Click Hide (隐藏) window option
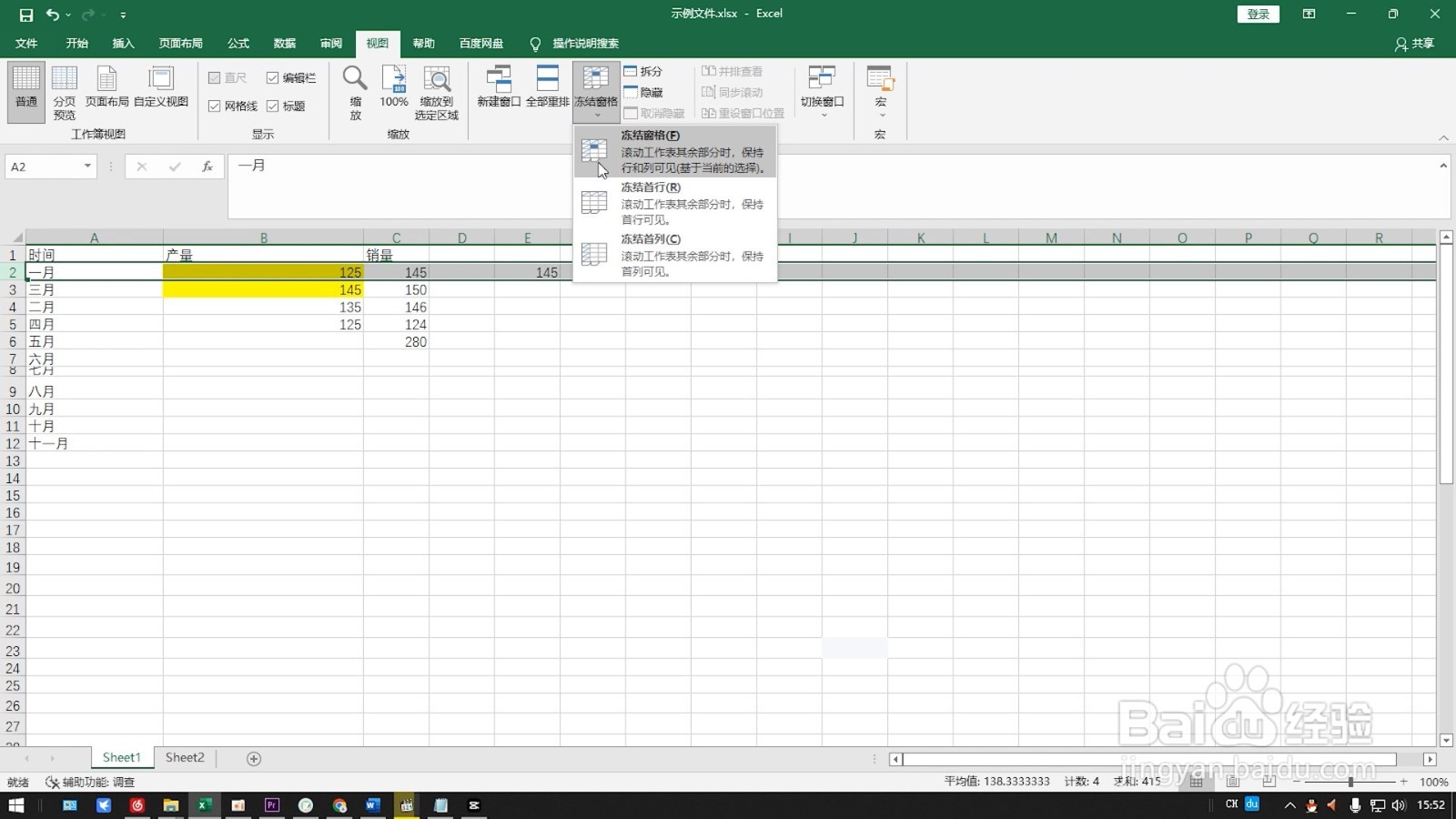The height and width of the screenshot is (819, 1456). coord(643,92)
